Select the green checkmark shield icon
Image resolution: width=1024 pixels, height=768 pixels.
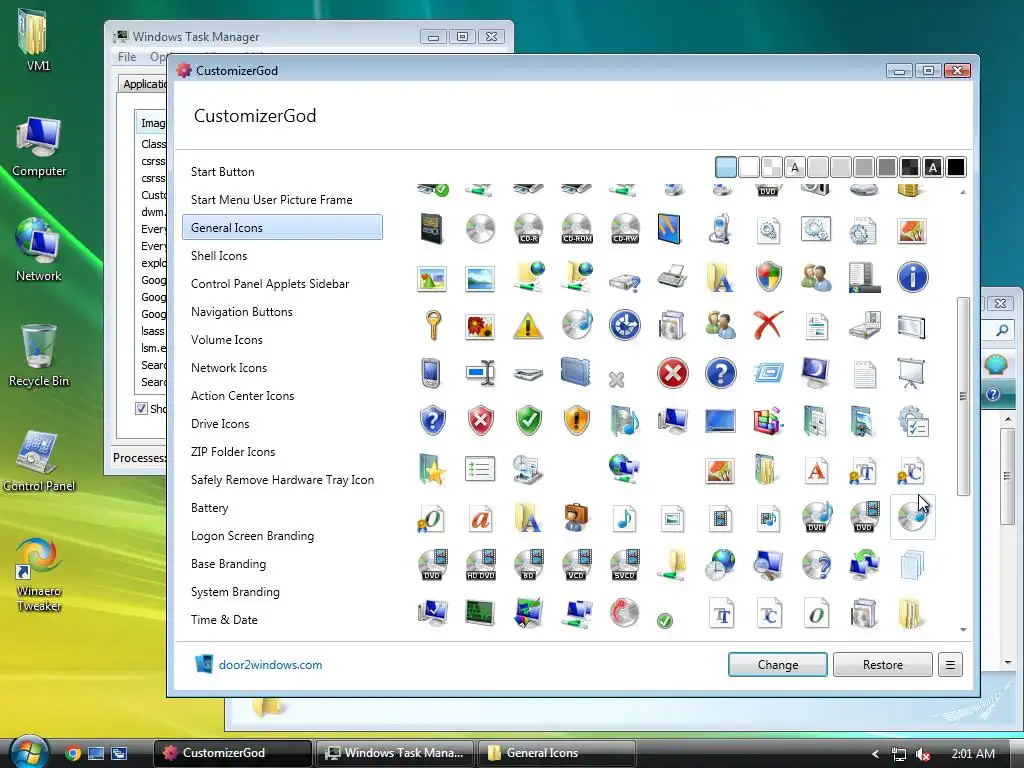(528, 421)
